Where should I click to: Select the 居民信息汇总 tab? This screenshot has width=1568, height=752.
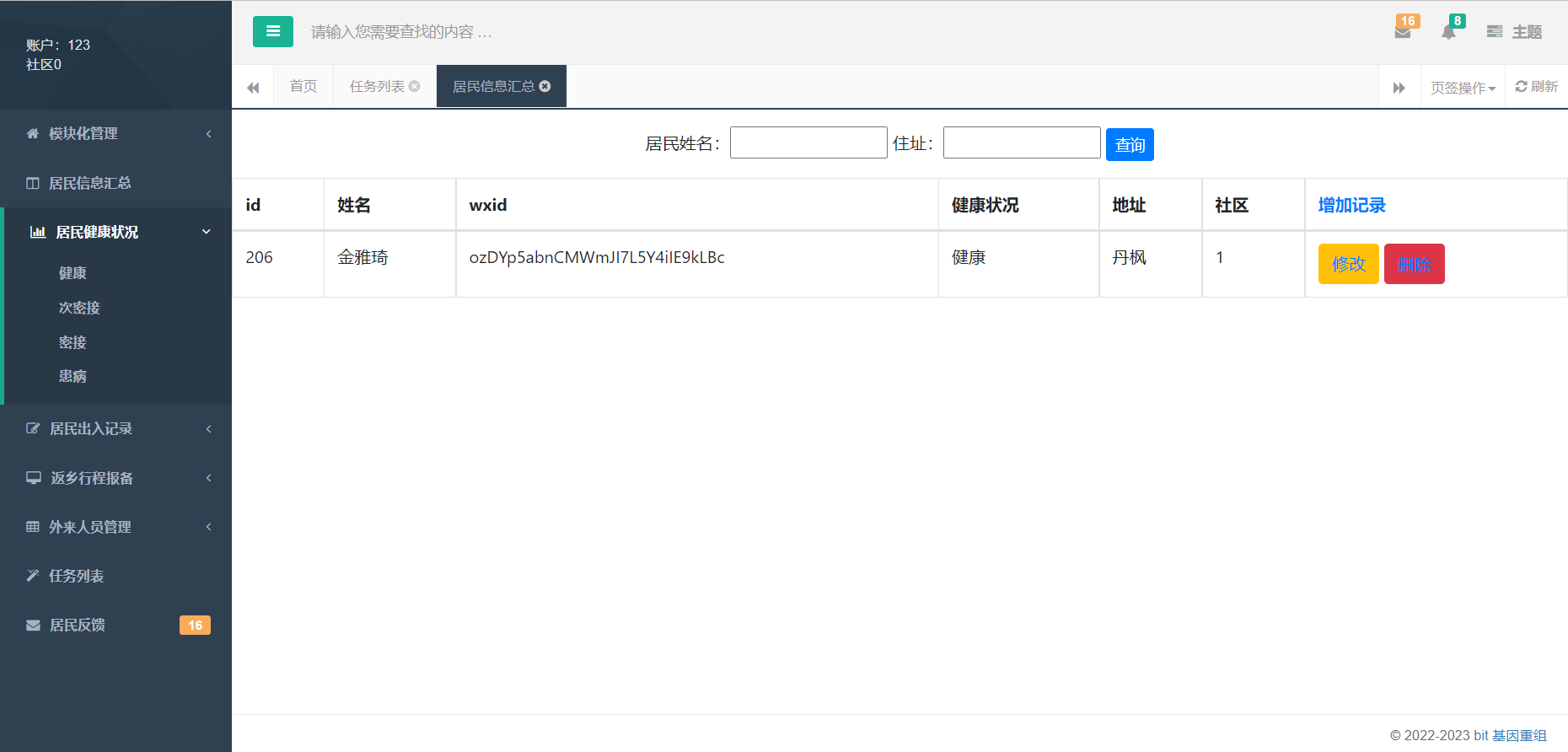coord(493,86)
